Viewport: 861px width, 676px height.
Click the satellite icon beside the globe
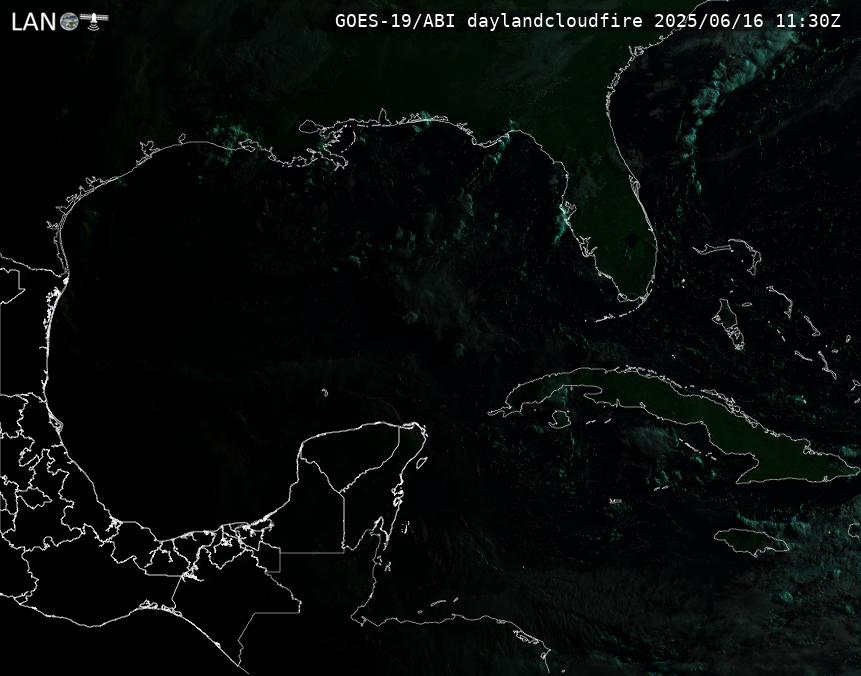click(94, 20)
